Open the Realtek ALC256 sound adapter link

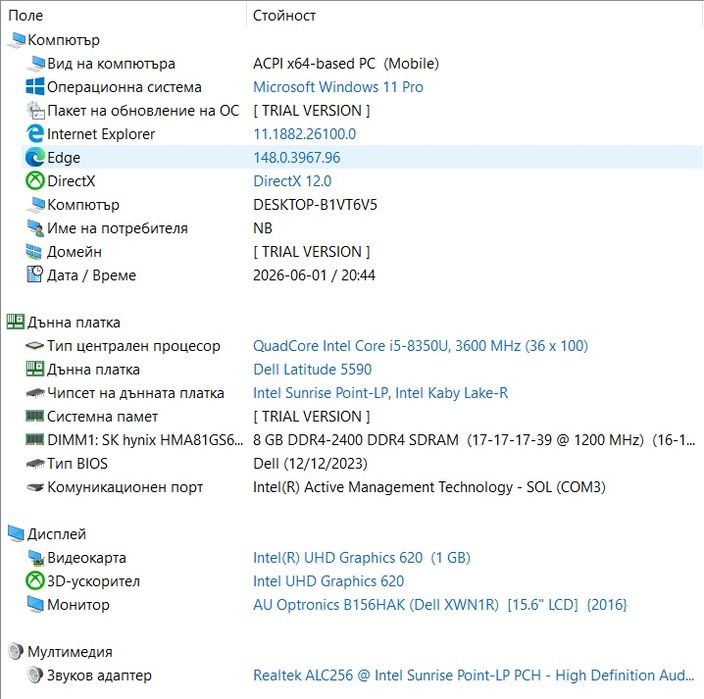tap(474, 675)
